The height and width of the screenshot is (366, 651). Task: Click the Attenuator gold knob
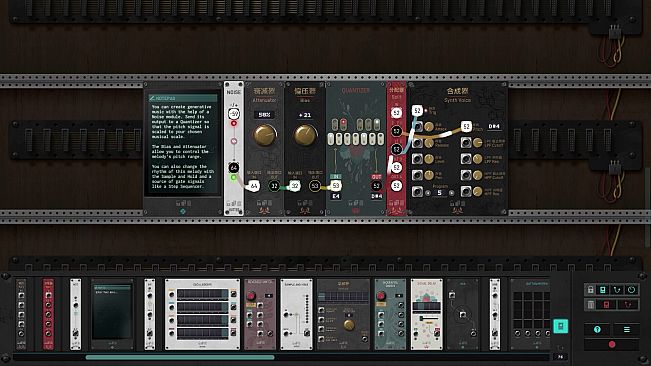(264, 135)
